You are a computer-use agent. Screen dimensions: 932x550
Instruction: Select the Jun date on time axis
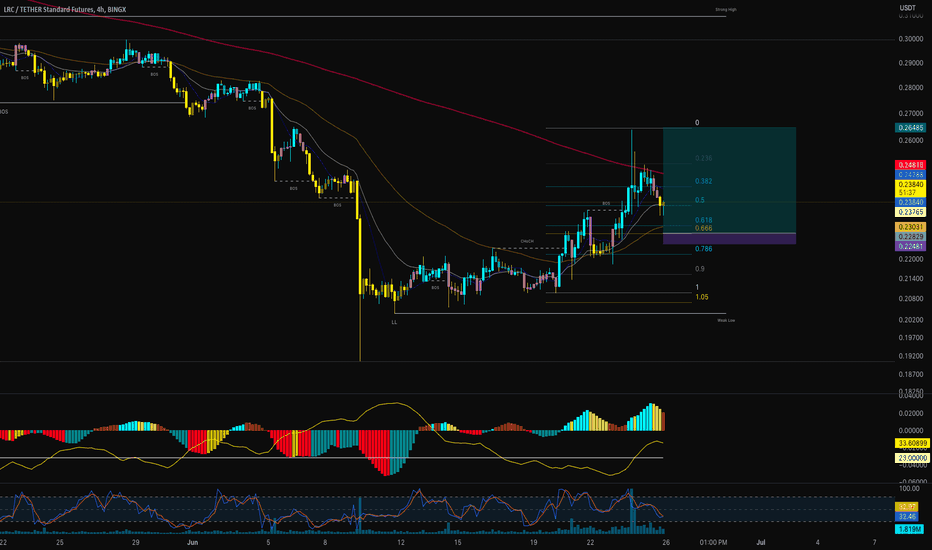tap(192, 542)
